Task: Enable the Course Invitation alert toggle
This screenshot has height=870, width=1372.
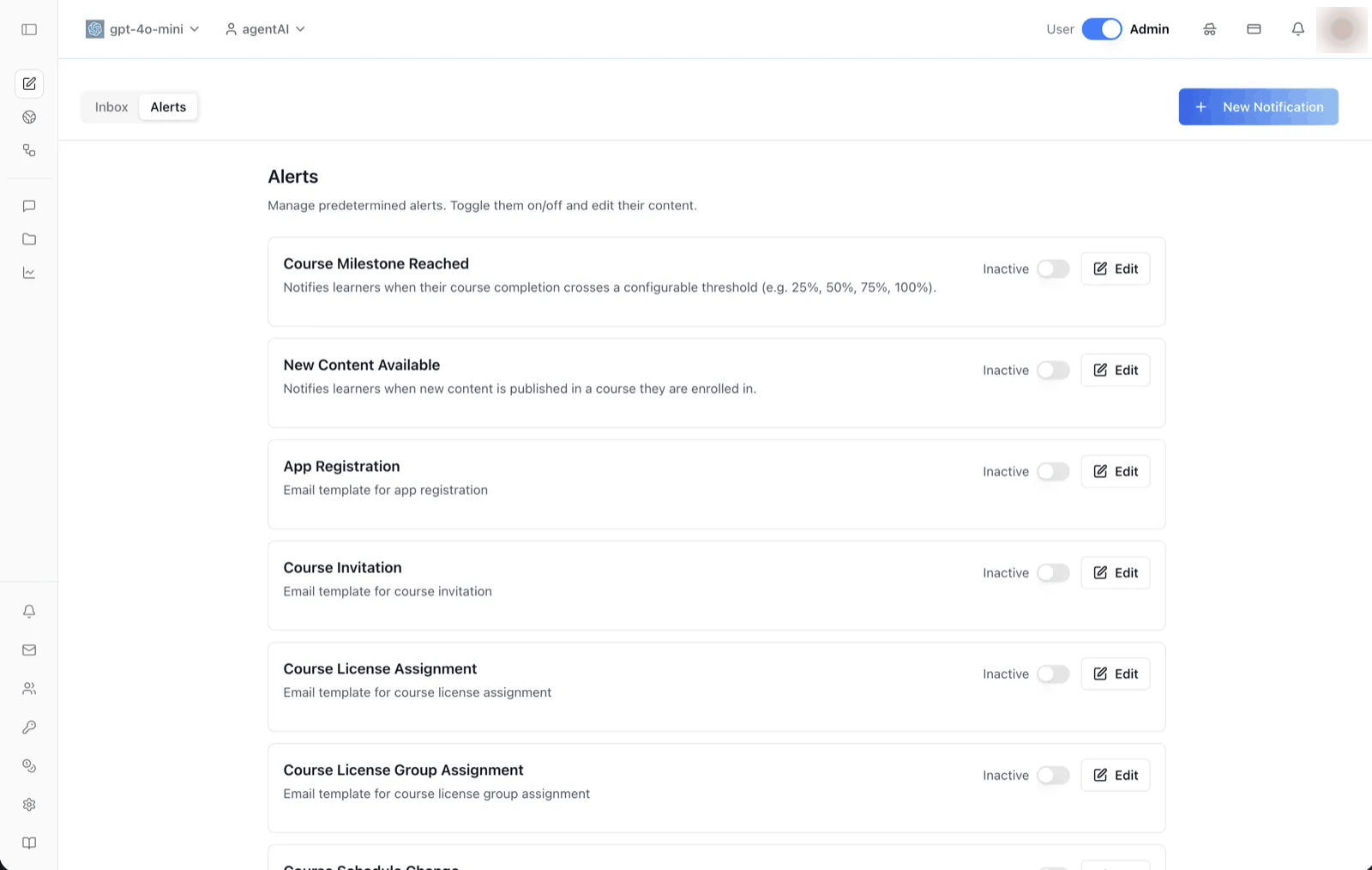Action: [1053, 573]
